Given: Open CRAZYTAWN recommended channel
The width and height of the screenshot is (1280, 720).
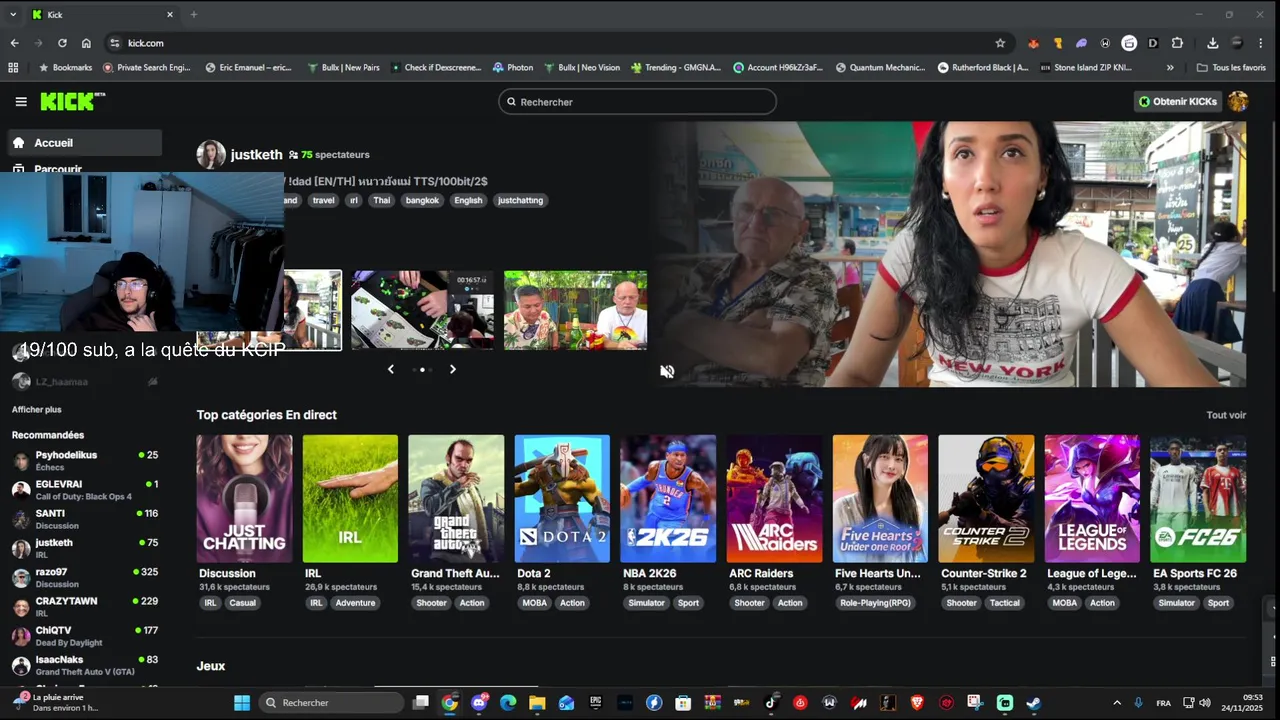Looking at the screenshot, I should tap(84, 607).
